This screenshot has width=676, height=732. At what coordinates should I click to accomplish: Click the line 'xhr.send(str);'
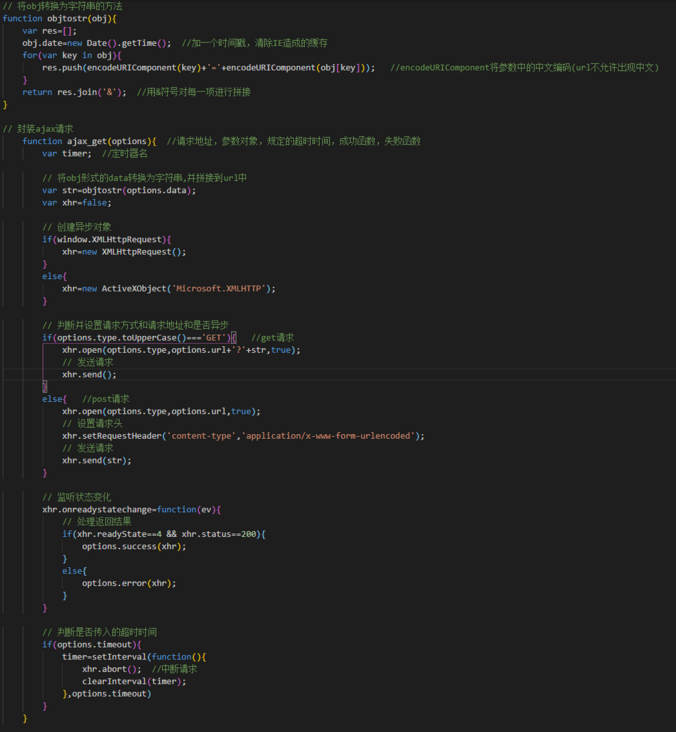(97, 460)
